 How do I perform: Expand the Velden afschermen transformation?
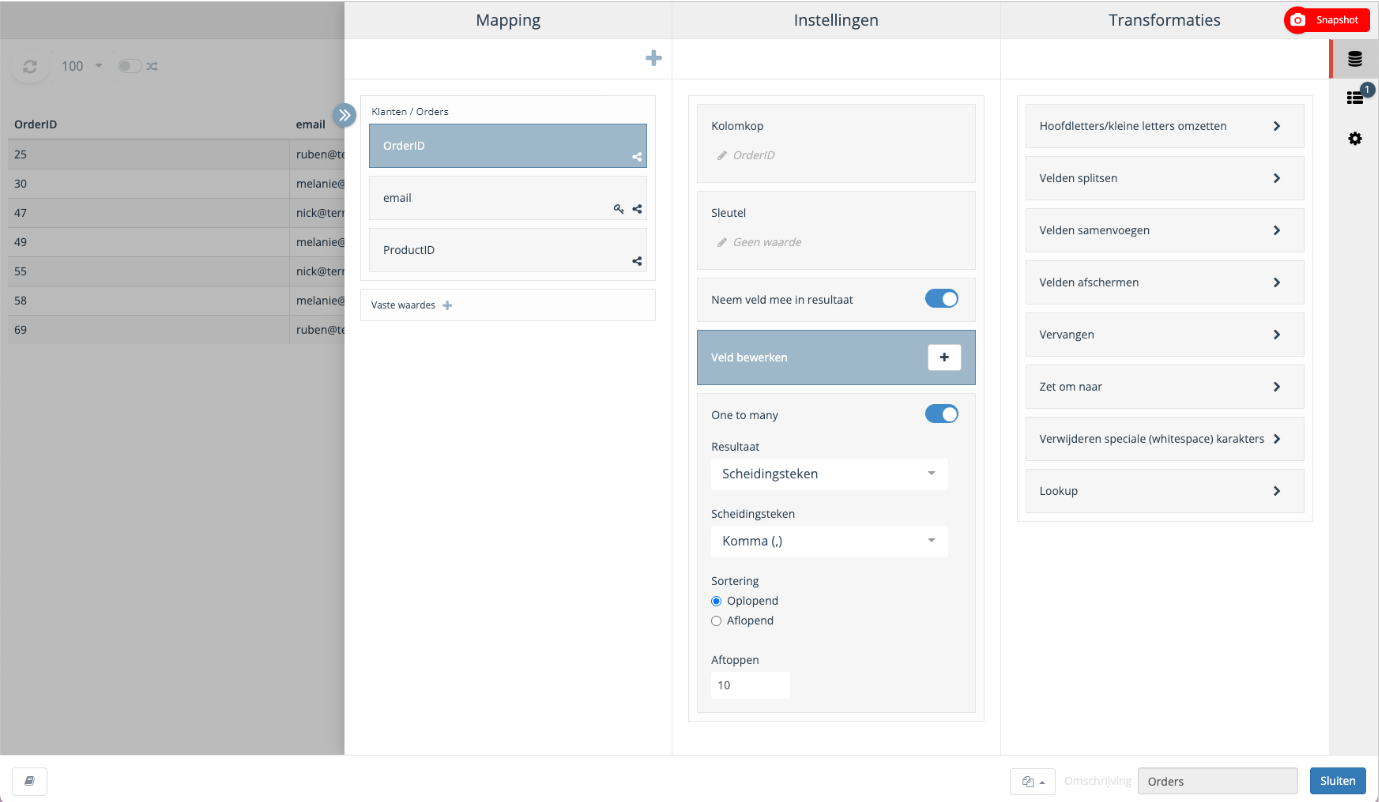(x=1165, y=282)
